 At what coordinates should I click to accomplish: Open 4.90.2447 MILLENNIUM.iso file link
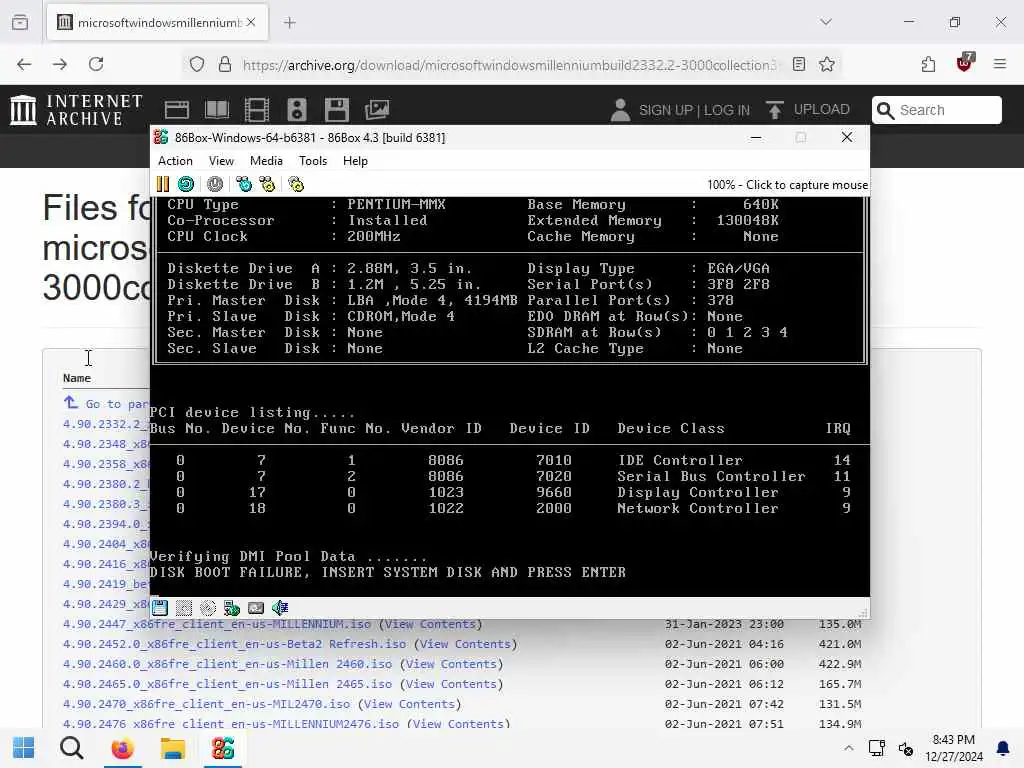click(217, 624)
